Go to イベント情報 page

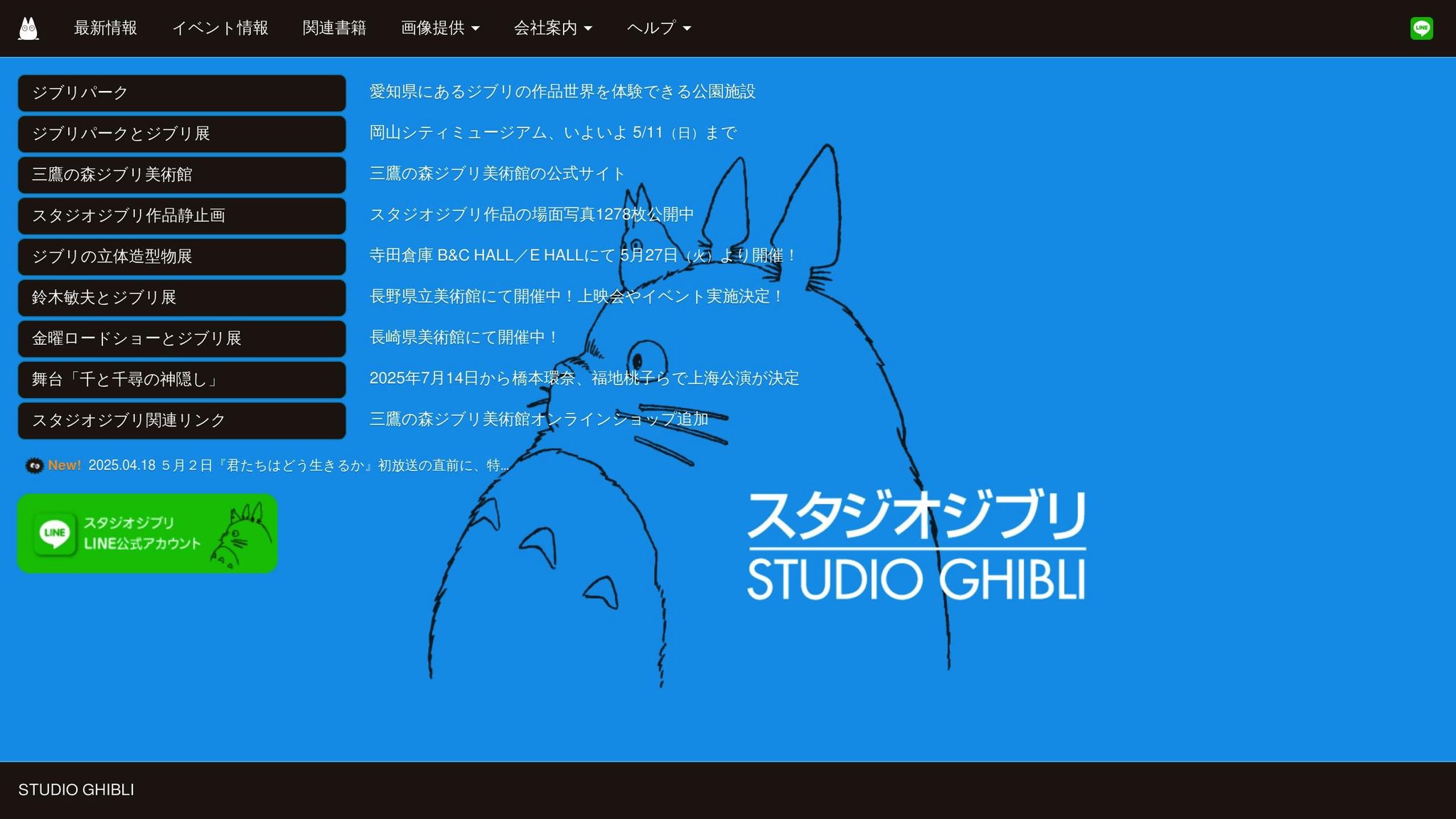click(220, 28)
